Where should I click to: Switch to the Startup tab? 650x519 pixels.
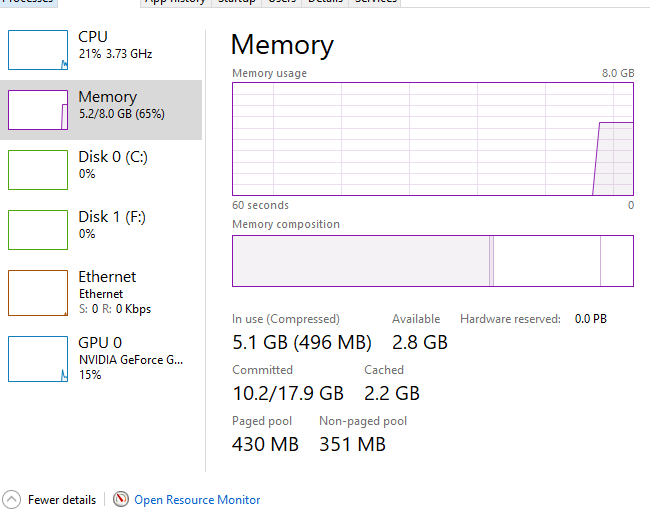point(238,1)
